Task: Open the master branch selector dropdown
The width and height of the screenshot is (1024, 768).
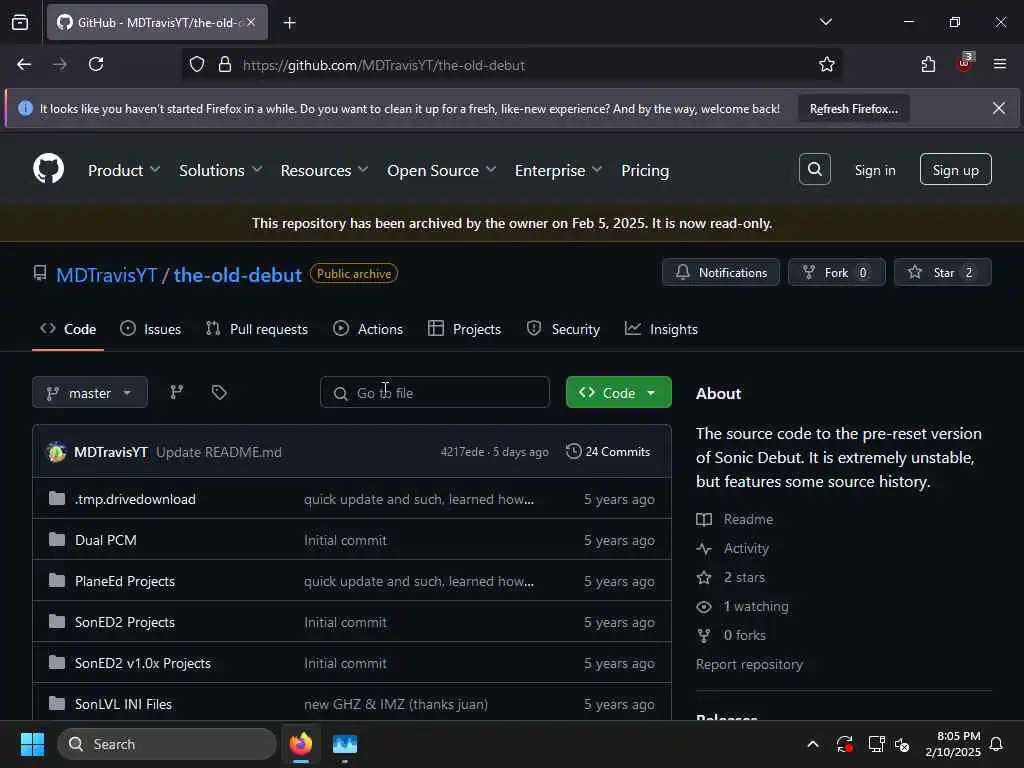Action: click(x=90, y=392)
